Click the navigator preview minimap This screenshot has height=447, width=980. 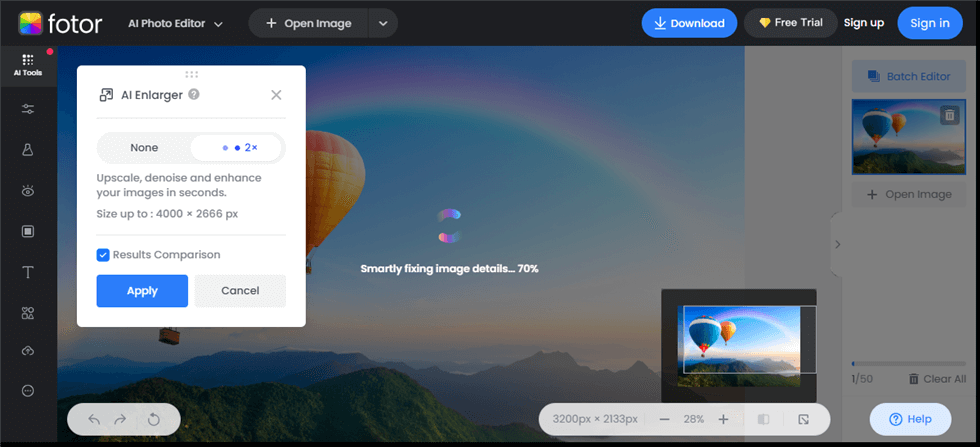[739, 346]
